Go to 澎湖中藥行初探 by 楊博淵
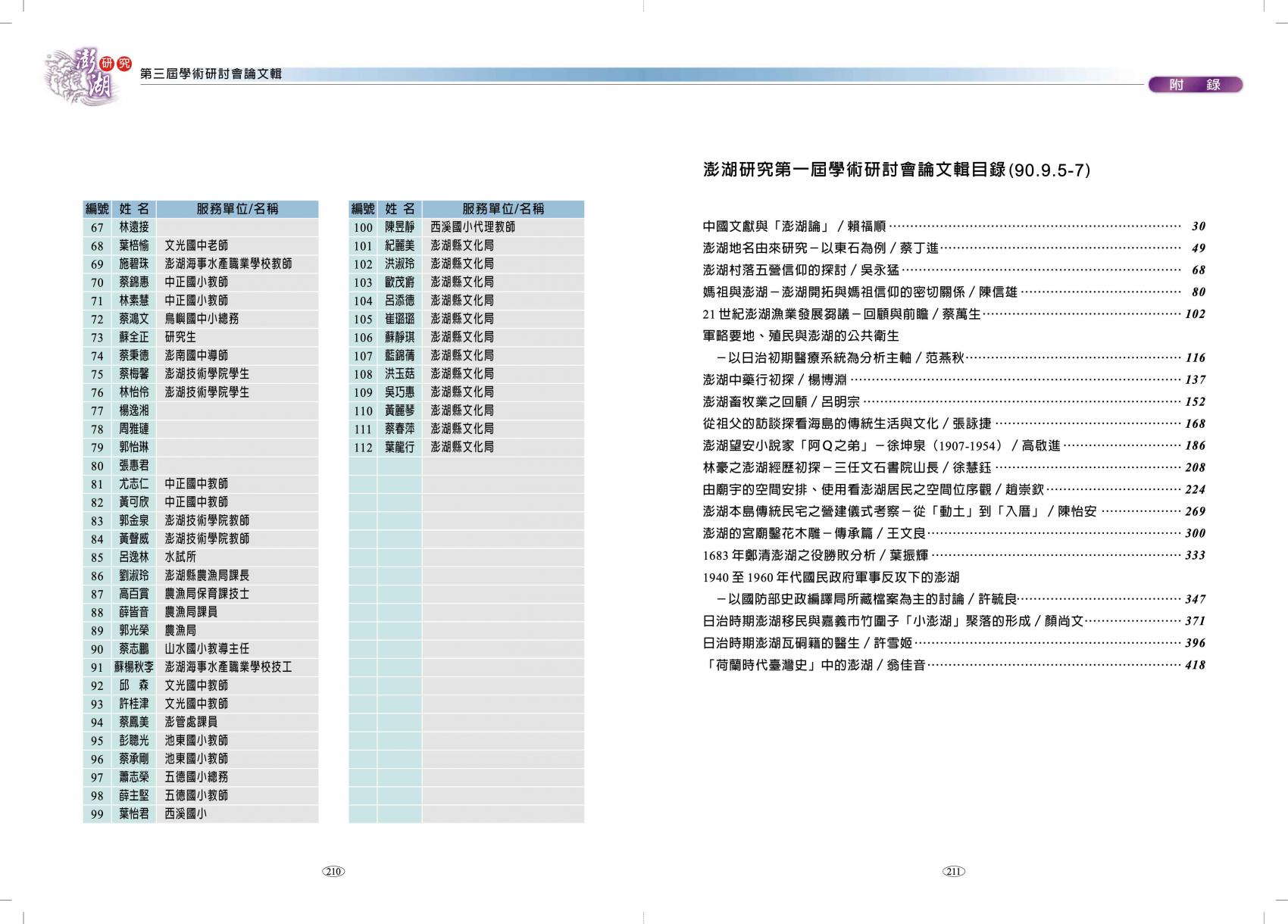Screen dimensions: 1288x924 coord(775,379)
